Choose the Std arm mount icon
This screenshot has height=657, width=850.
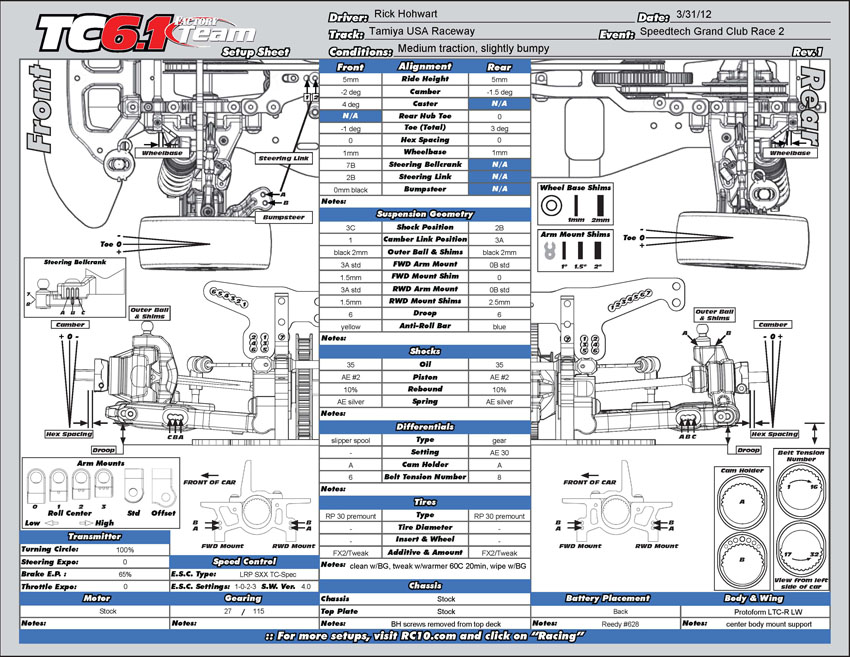click(x=133, y=486)
